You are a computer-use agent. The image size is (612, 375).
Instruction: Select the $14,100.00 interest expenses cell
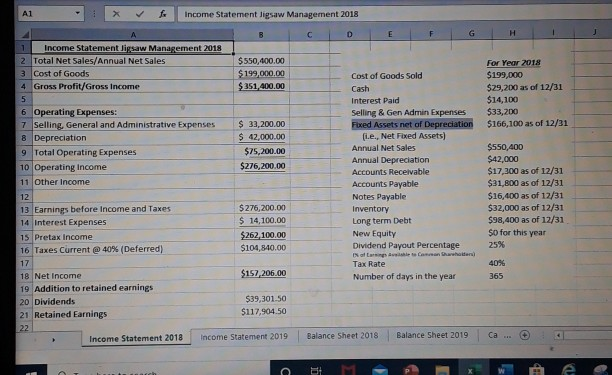262,221
